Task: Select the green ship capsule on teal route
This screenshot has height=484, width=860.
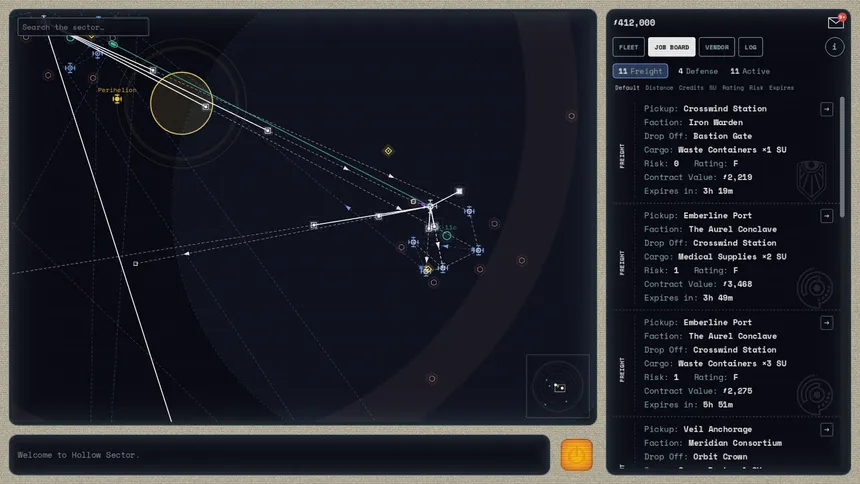Action: point(113,44)
